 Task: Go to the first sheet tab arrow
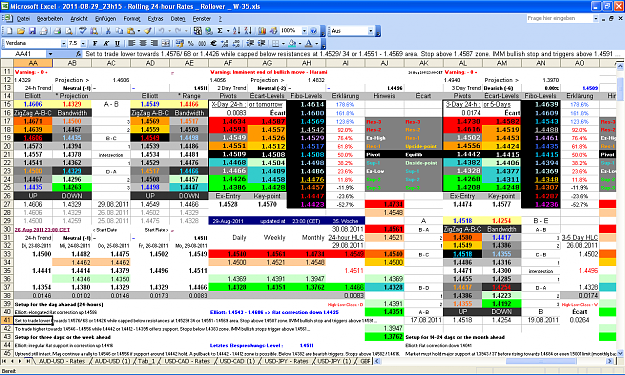(4, 361)
